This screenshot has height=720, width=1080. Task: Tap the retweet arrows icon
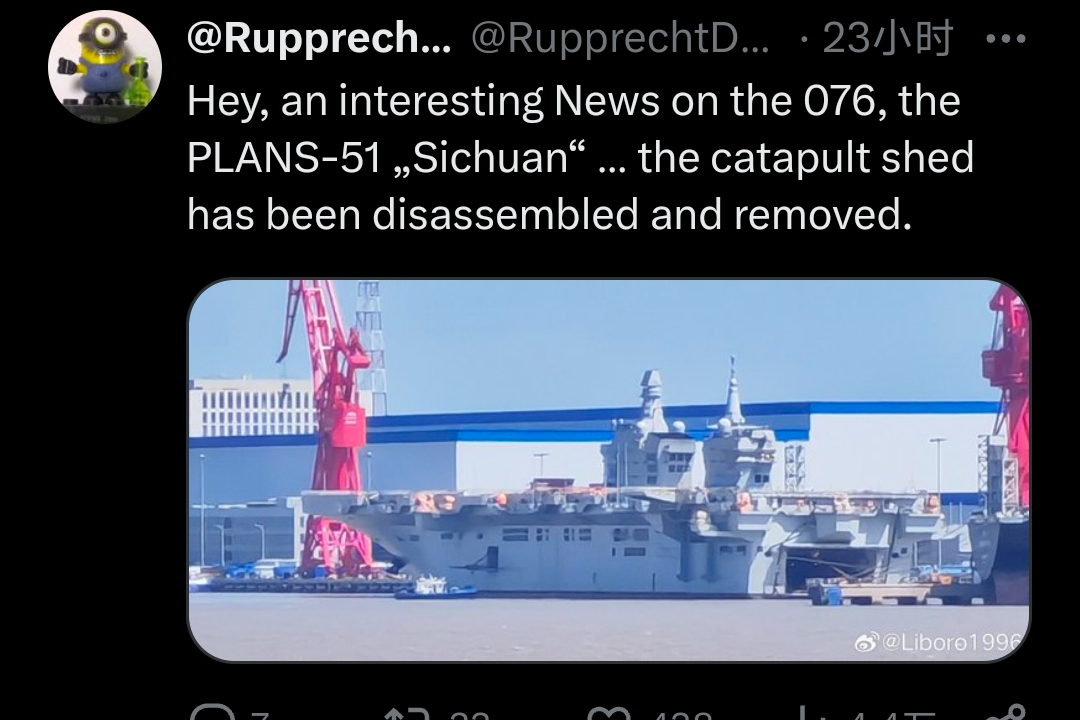point(409,713)
